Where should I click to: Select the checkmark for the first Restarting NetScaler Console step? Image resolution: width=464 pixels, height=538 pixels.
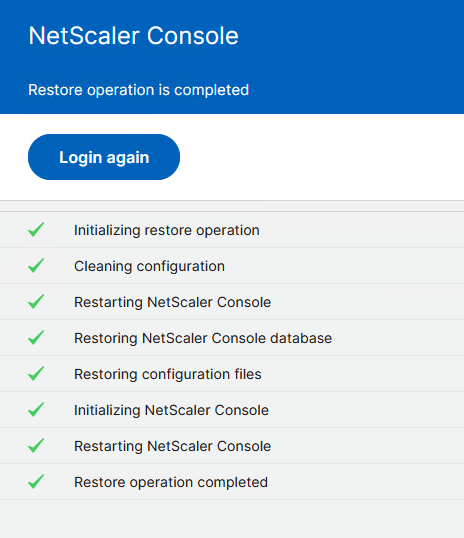tap(36, 302)
